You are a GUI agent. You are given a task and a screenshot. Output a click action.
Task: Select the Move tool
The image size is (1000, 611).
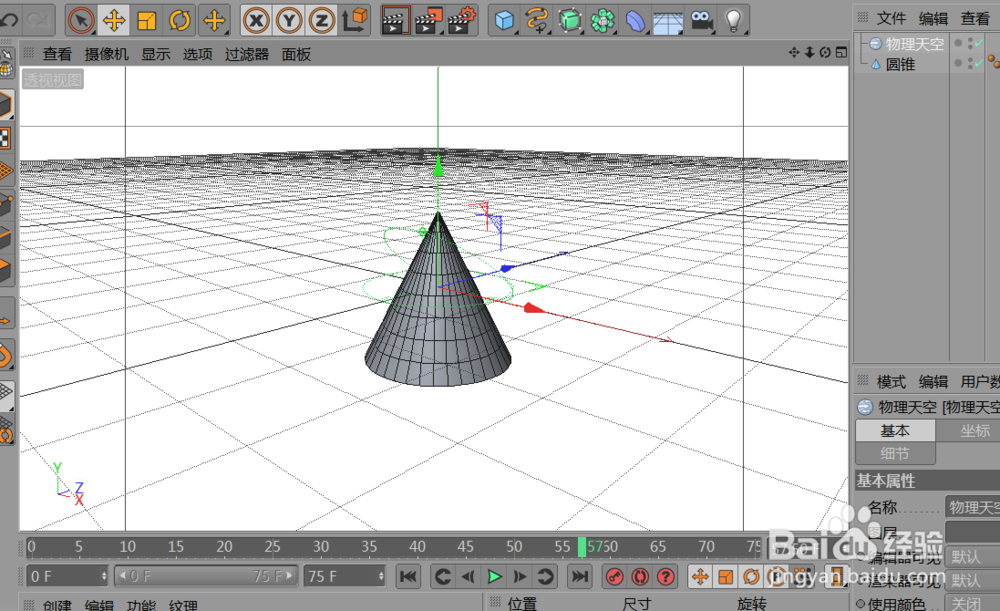pos(114,20)
